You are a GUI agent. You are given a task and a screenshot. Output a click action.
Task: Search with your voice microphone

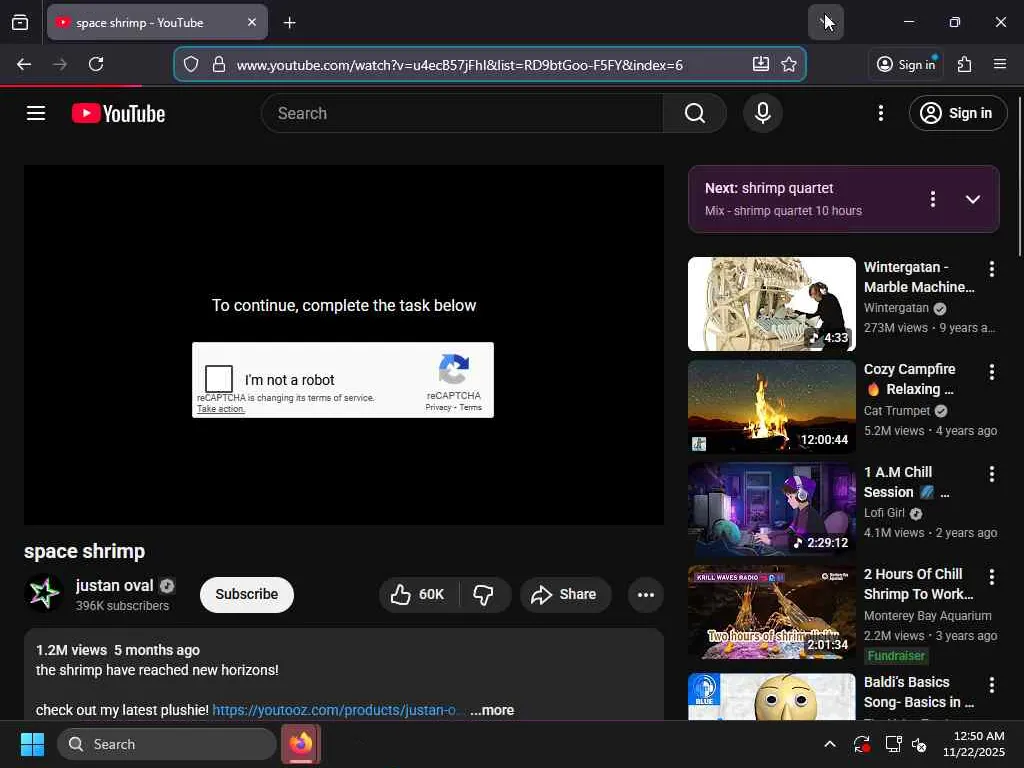pyautogui.click(x=762, y=113)
